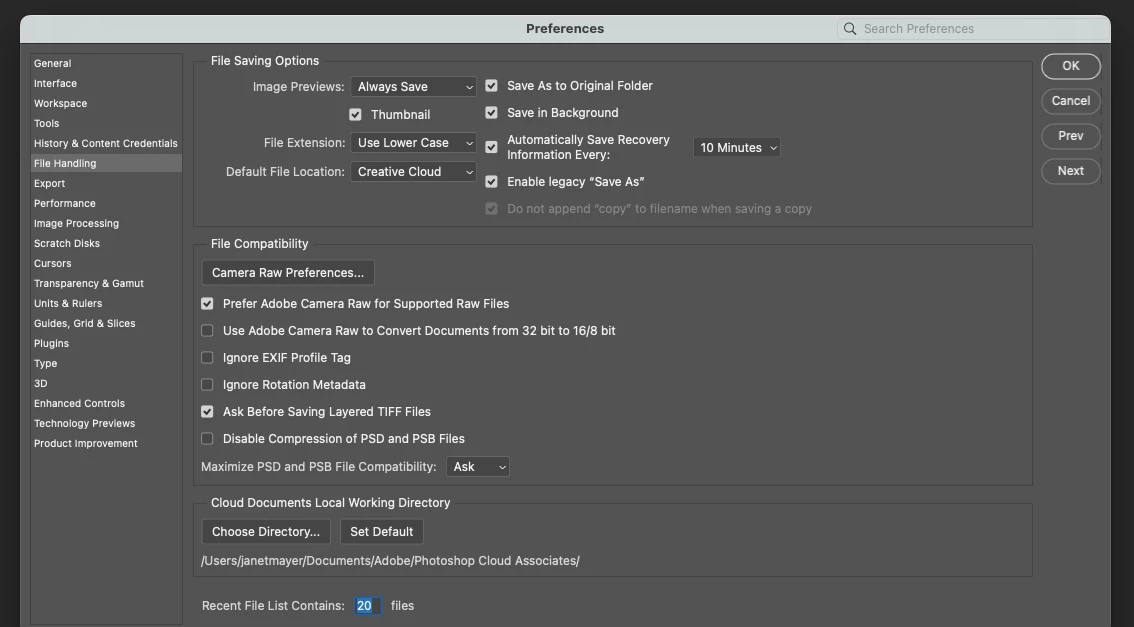Image resolution: width=1134 pixels, height=627 pixels.
Task: Select Scratch Disks in the sidebar
Action: tap(67, 243)
